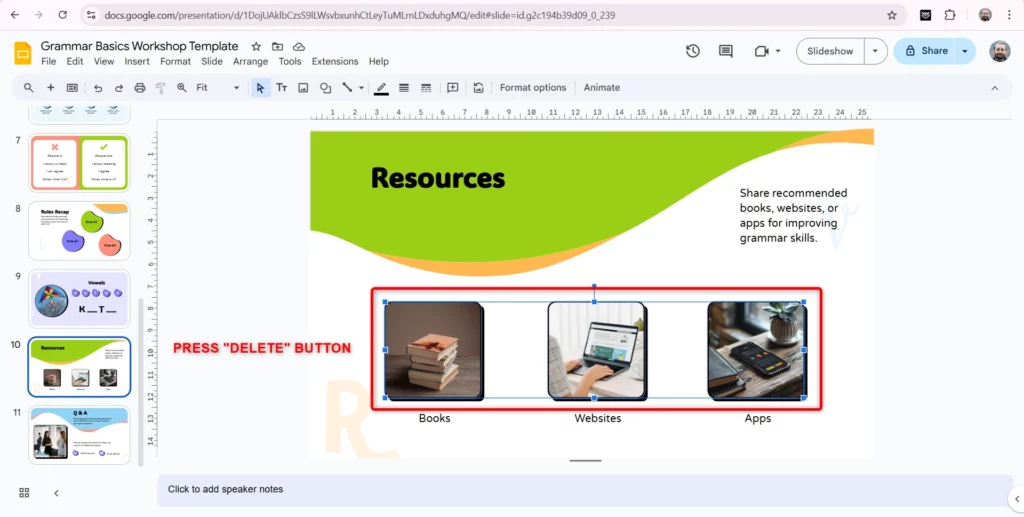Expand the Share button dropdown arrow
The image size is (1024, 517).
click(x=965, y=51)
